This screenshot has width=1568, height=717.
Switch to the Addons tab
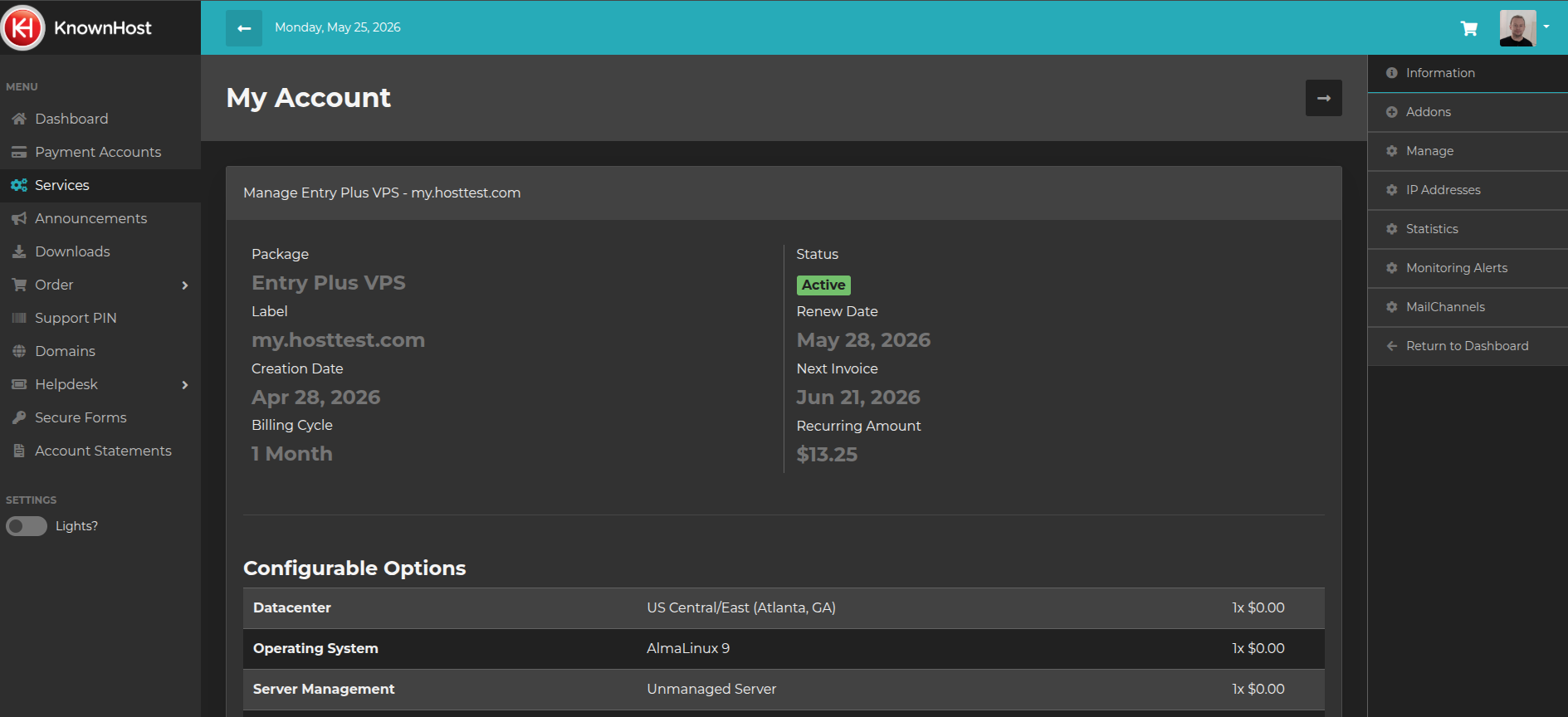click(1468, 112)
